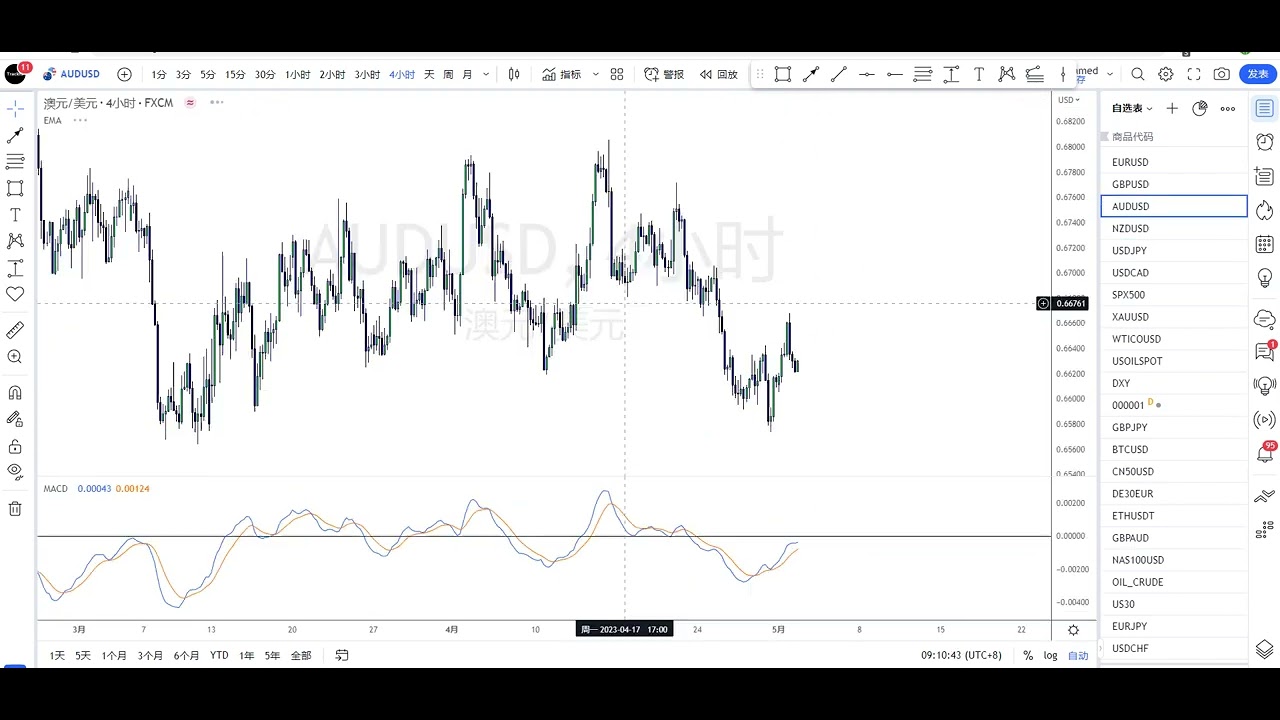
Task: Add a symbol to the watchlist with plus
Action: point(1172,108)
